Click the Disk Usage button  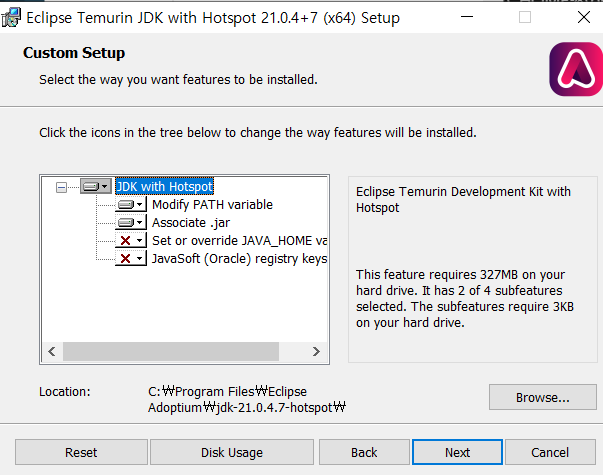point(232,452)
